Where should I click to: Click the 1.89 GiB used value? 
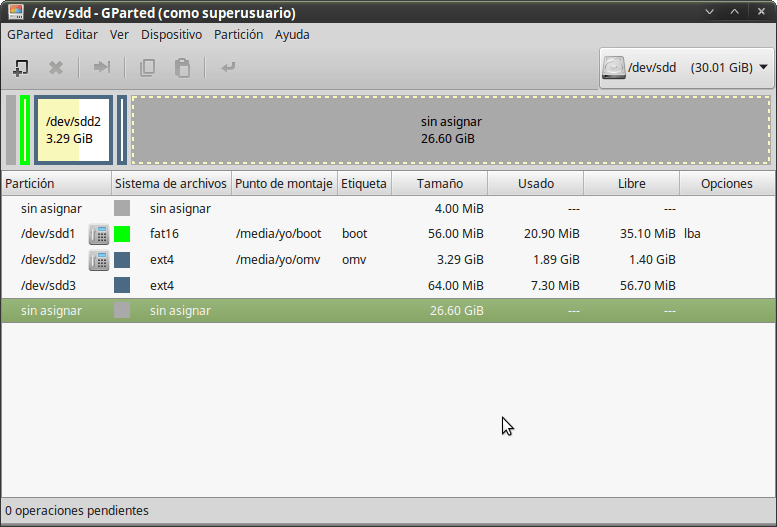pos(556,260)
